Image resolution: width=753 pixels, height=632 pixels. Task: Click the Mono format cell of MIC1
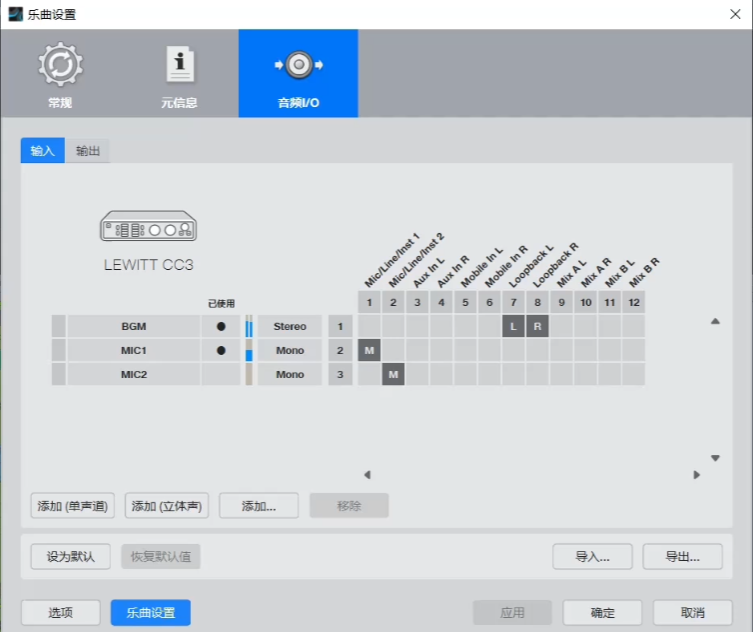[x=290, y=351]
